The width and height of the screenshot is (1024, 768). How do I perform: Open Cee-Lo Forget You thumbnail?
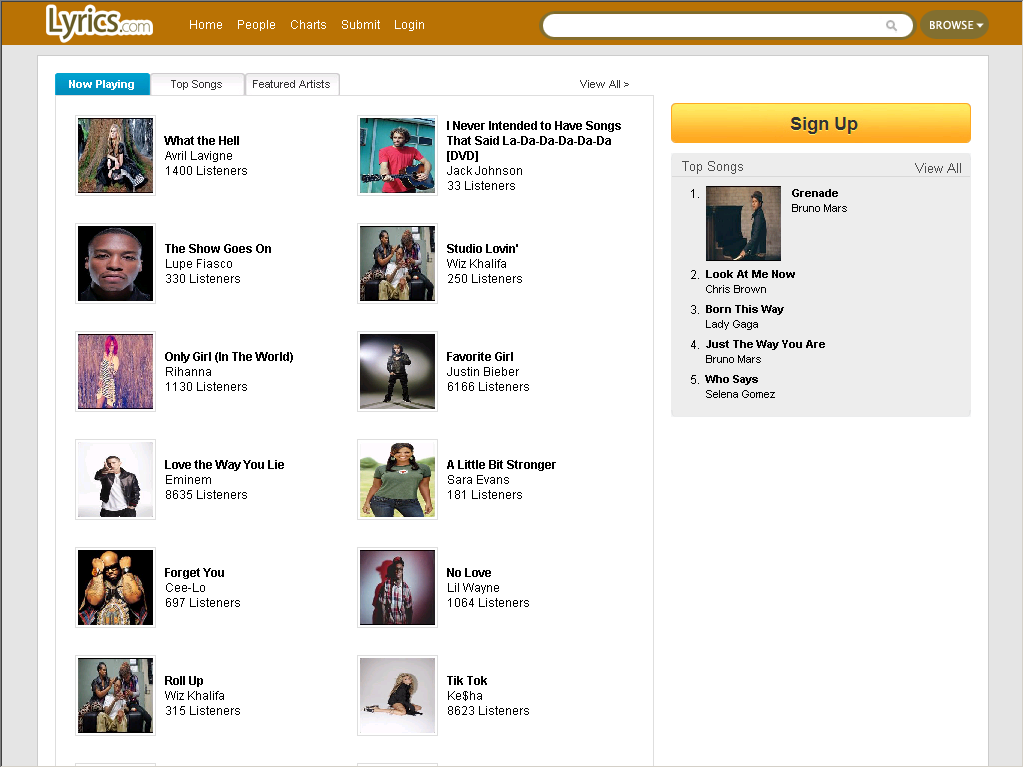[x=116, y=588]
